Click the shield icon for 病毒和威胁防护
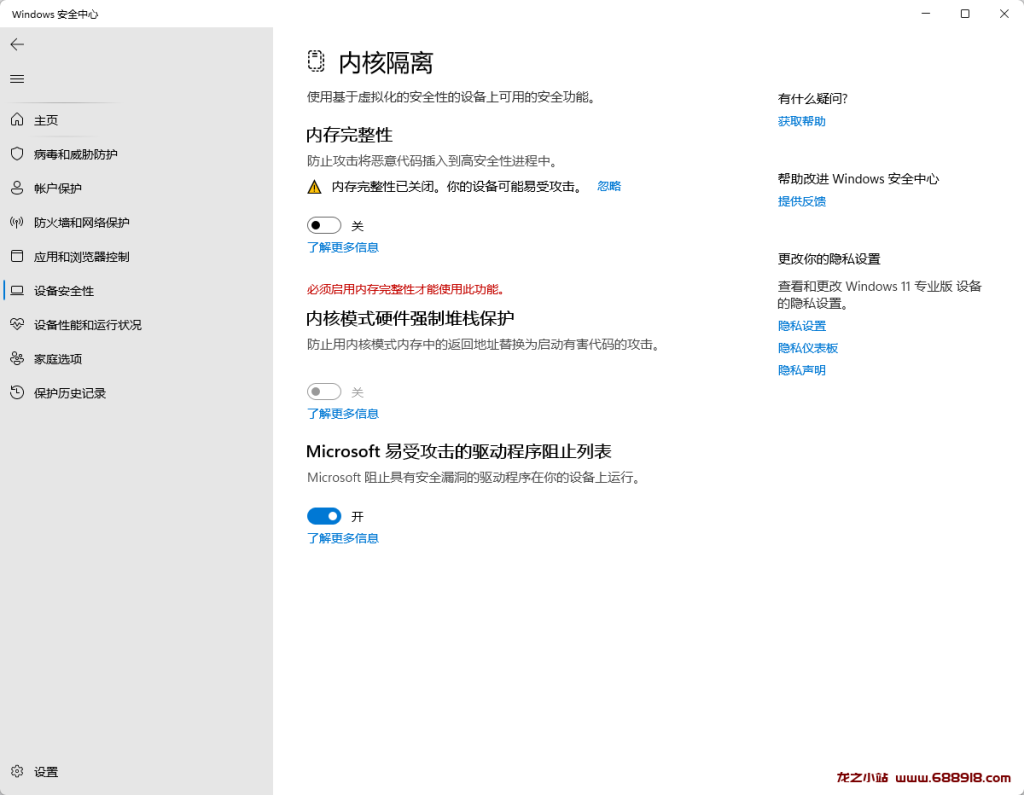Image resolution: width=1024 pixels, height=795 pixels. pos(17,154)
